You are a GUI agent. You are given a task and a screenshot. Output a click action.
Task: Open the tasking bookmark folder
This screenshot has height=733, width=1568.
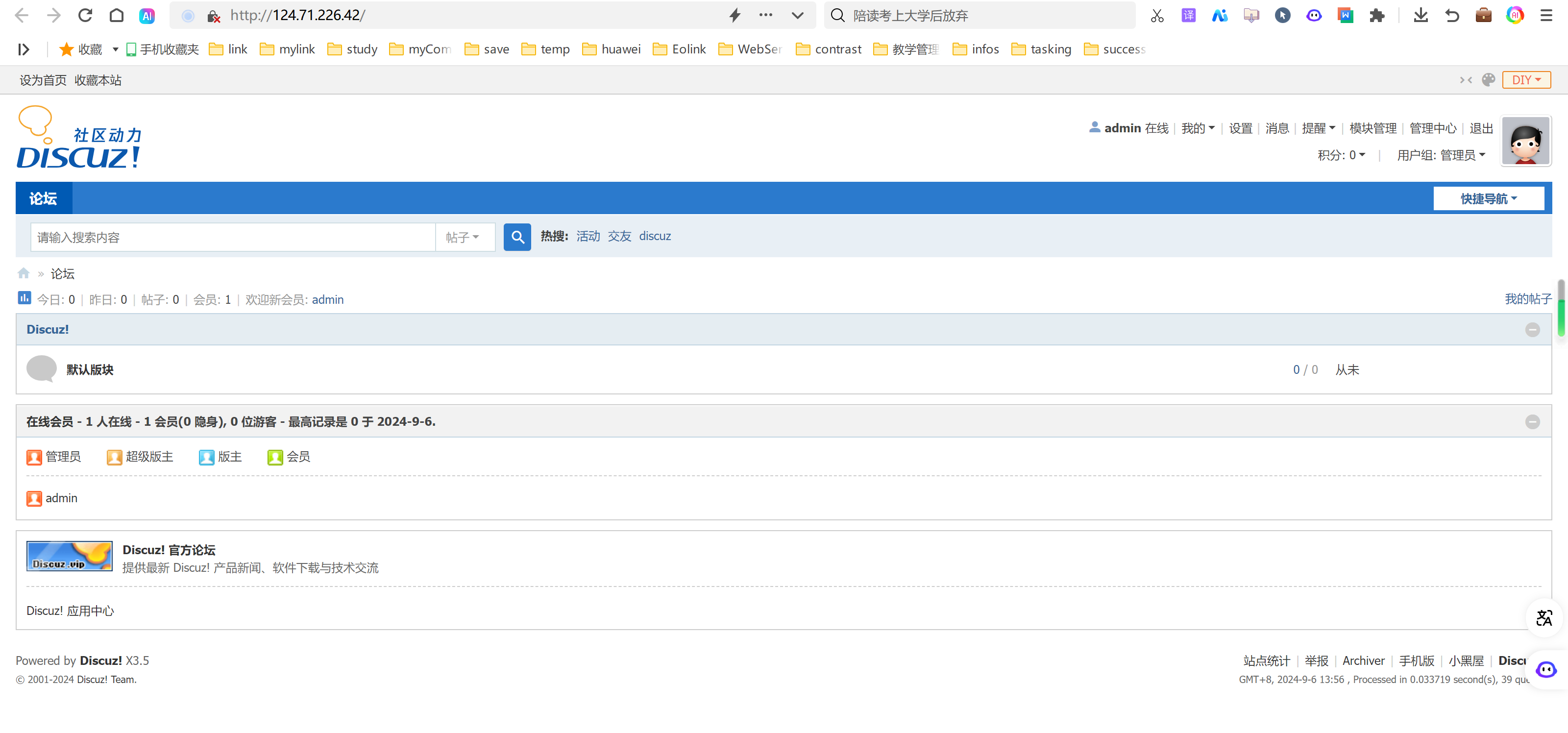[1041, 49]
